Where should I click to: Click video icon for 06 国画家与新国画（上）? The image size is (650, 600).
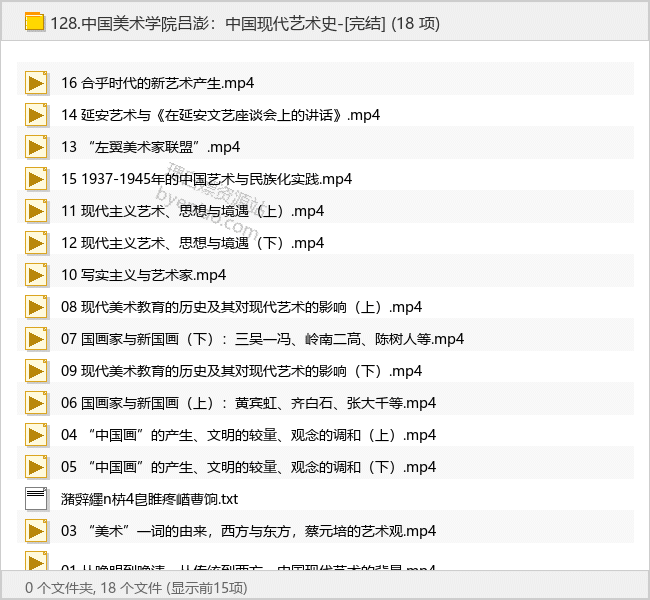coord(37,403)
